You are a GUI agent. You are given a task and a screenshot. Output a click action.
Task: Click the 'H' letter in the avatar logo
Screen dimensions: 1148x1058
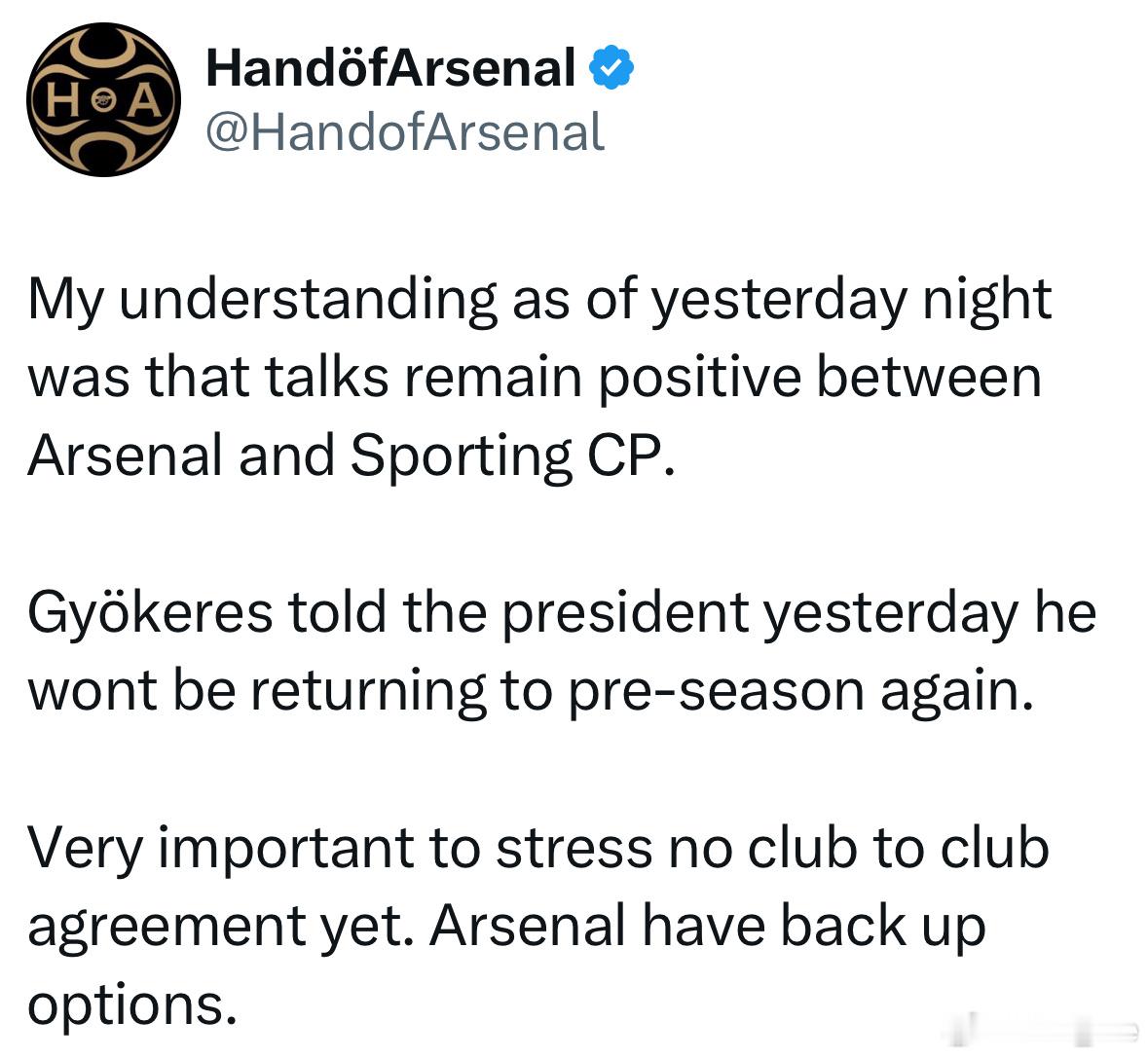tap(63, 101)
